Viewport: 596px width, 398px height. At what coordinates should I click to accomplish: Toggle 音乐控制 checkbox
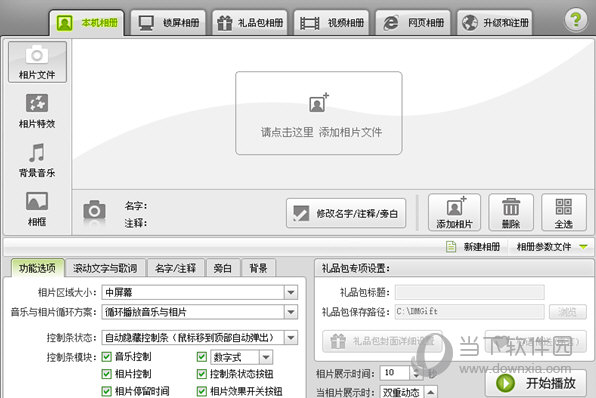pyautogui.click(x=106, y=357)
